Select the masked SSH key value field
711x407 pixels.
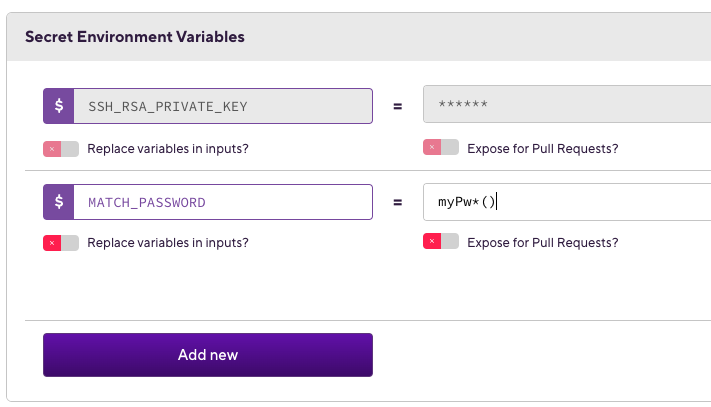pos(566,105)
